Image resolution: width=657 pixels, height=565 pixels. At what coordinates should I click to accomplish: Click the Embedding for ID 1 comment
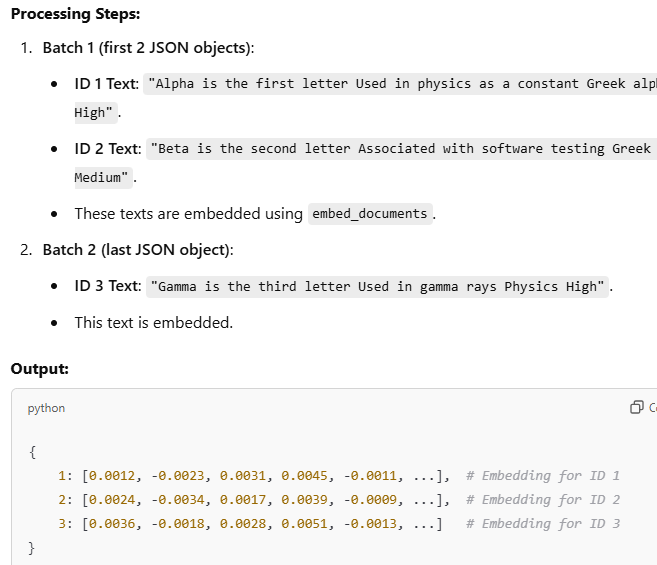543,476
